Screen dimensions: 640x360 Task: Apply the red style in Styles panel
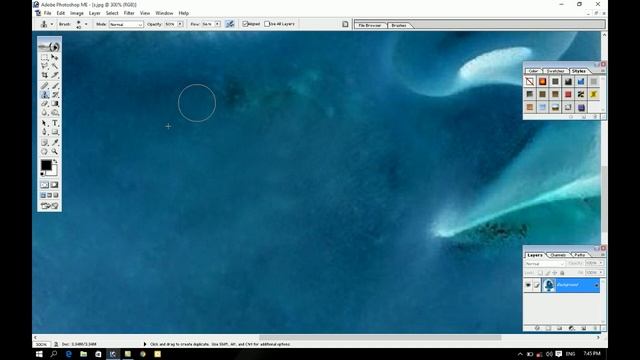tap(568, 94)
